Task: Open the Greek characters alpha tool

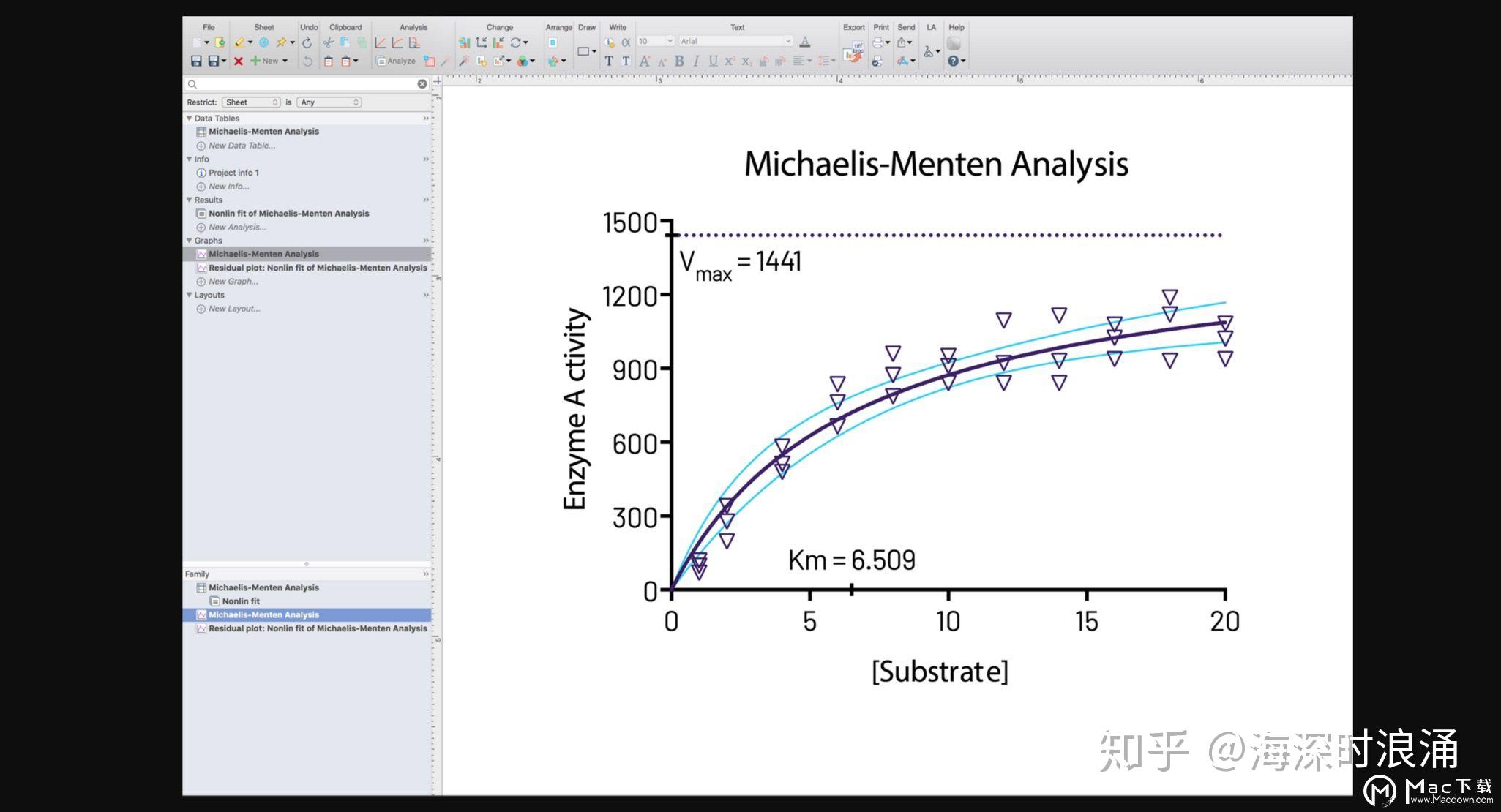Action: coord(626,42)
